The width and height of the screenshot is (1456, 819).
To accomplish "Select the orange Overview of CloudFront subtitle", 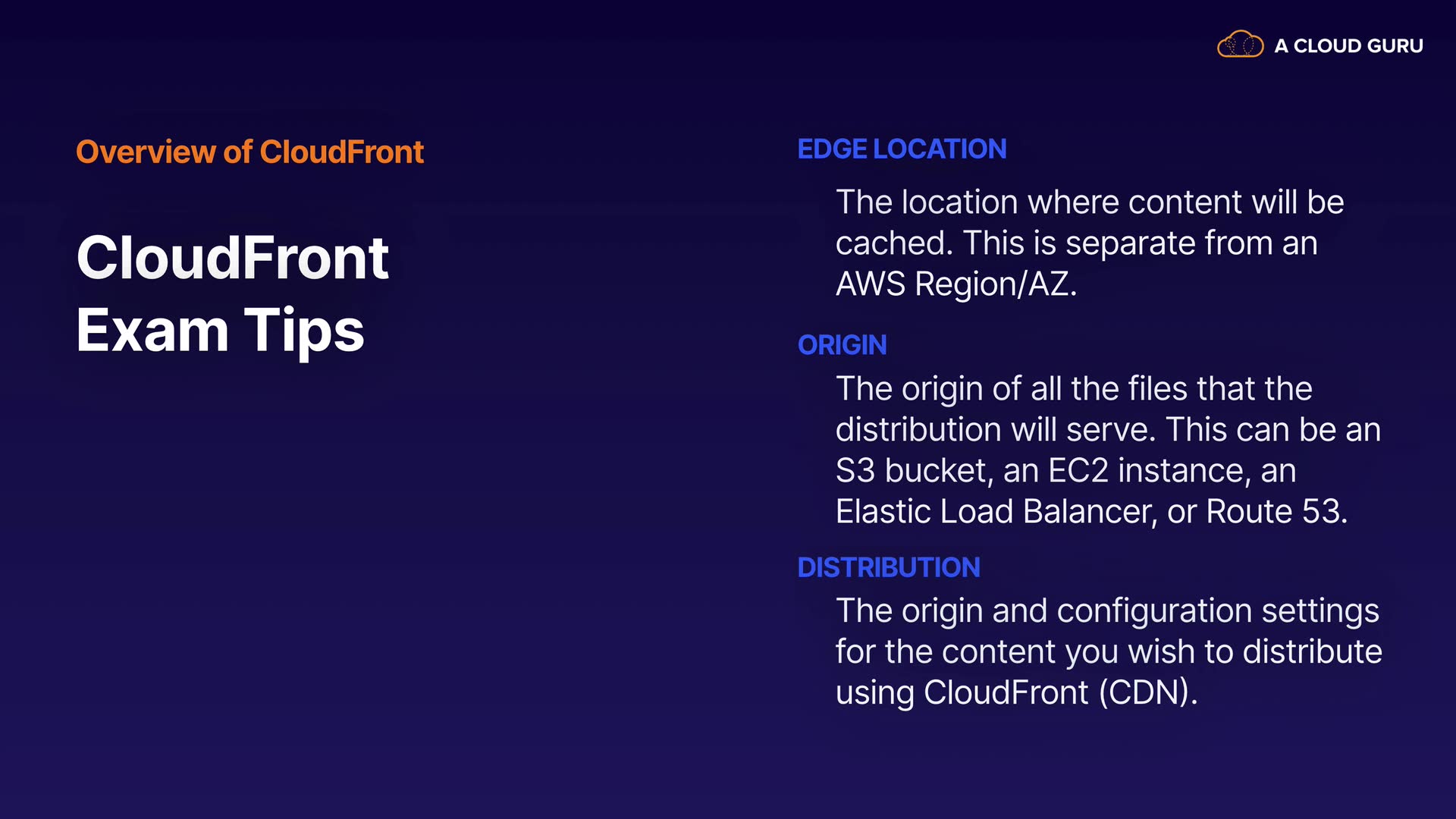I will (249, 152).
